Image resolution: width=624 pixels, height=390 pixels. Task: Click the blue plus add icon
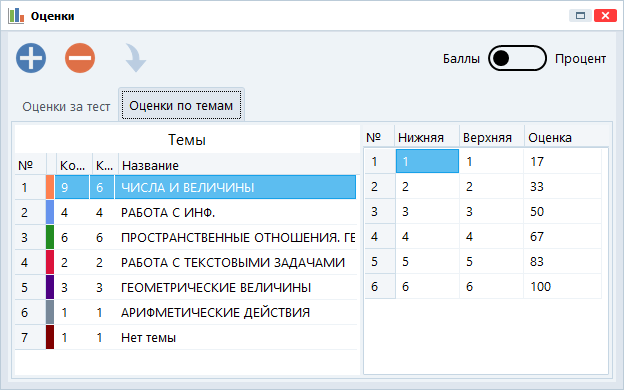(31, 58)
